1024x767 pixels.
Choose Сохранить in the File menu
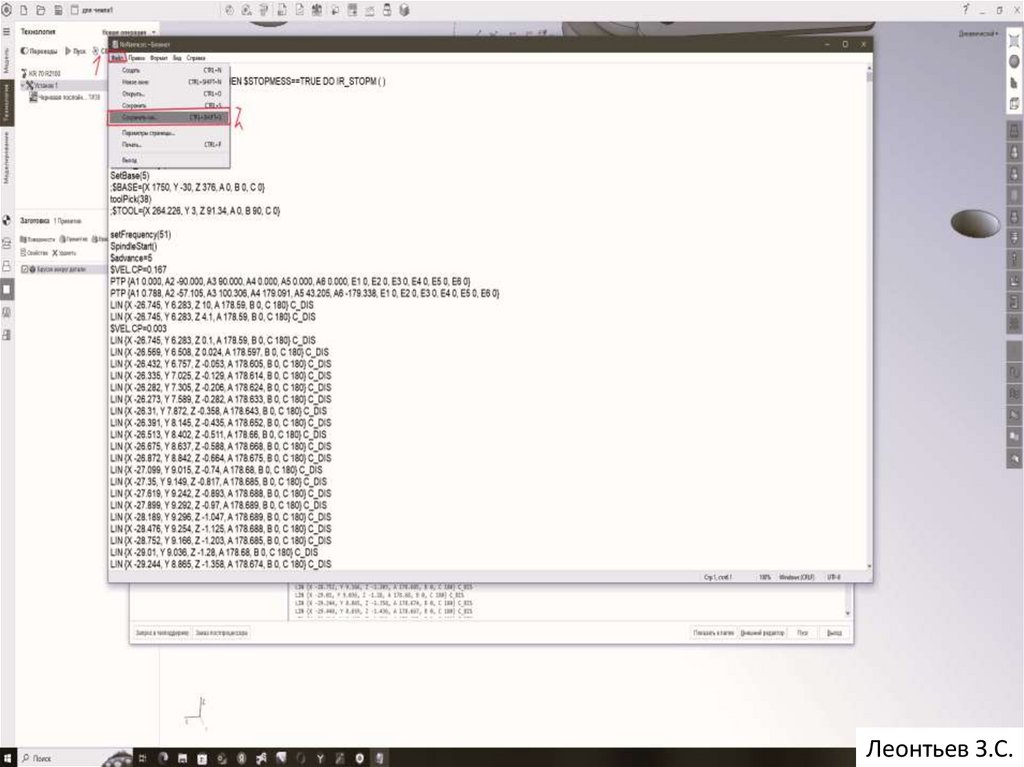click(168, 105)
